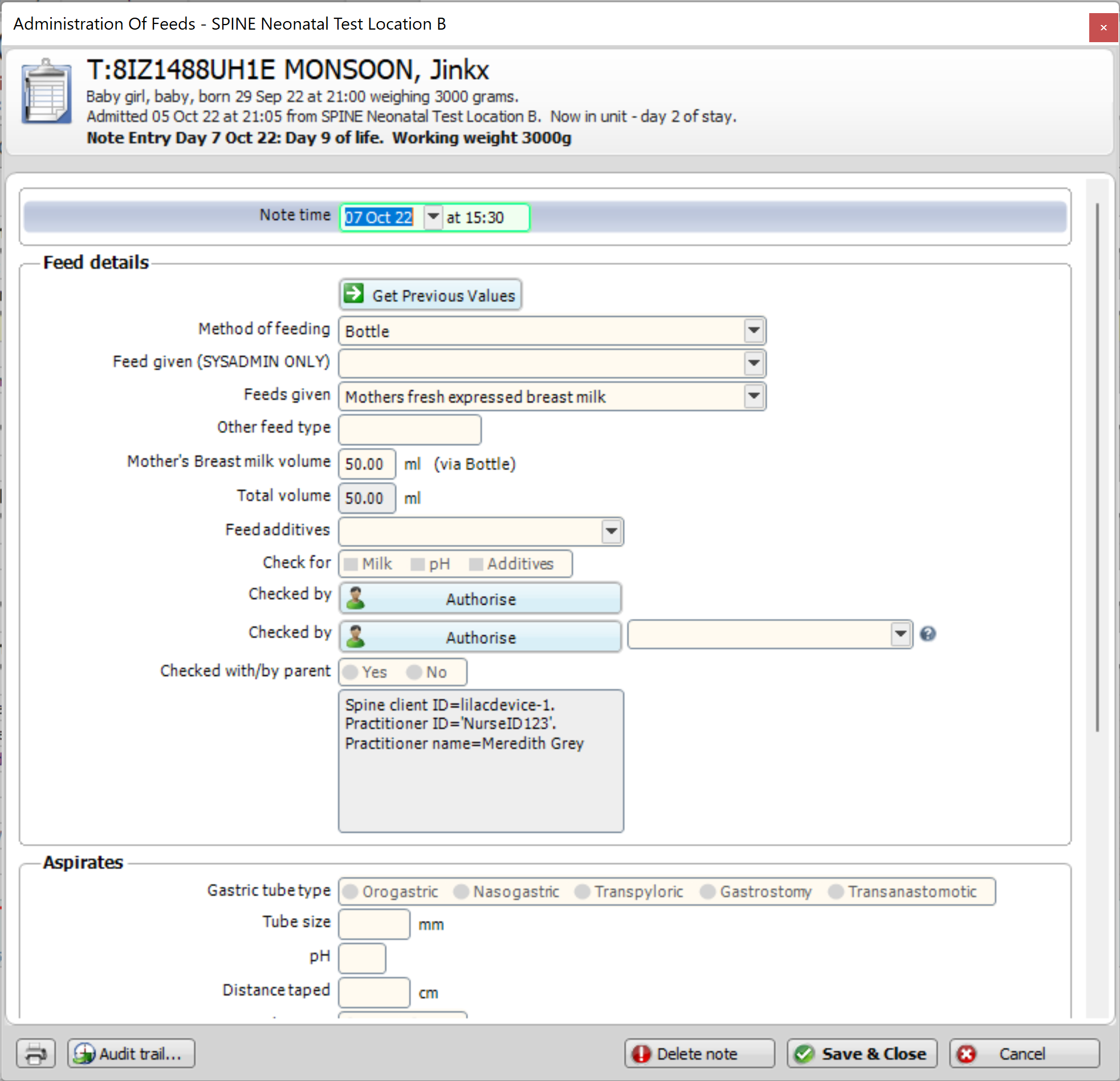The width and height of the screenshot is (1120, 1081).
Task: Click the help question mark icon
Action: pyautogui.click(x=927, y=634)
